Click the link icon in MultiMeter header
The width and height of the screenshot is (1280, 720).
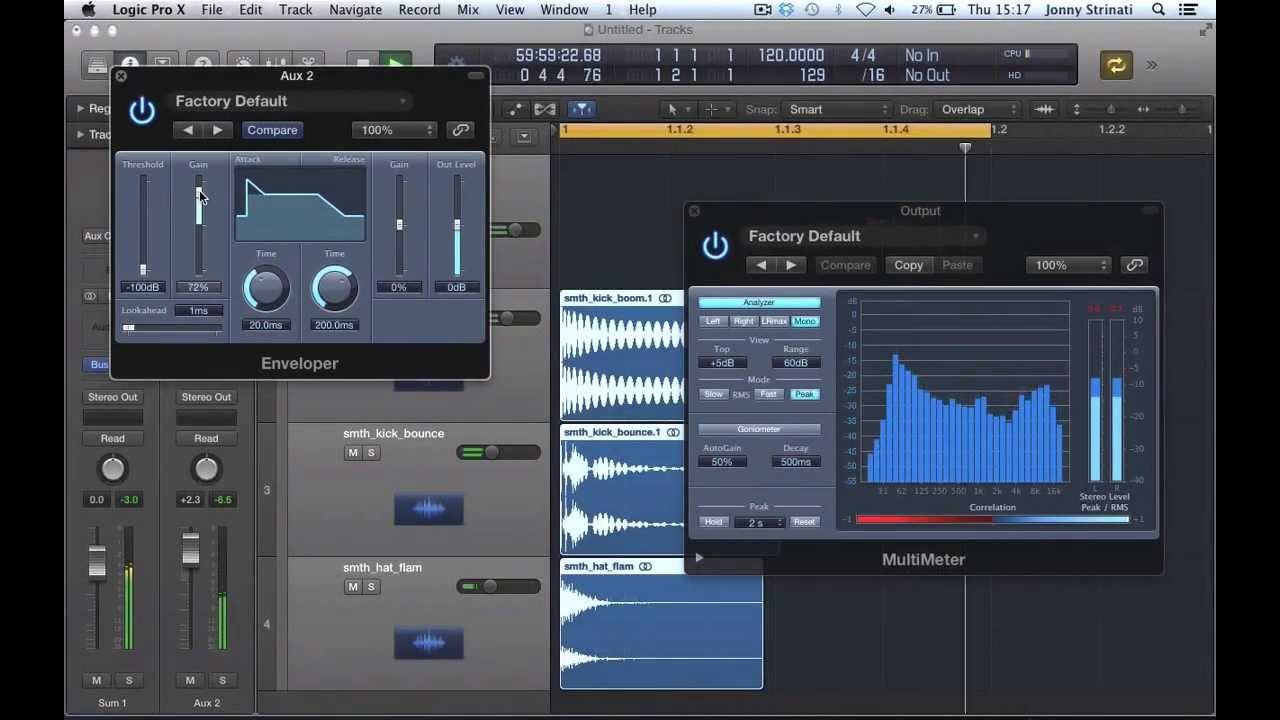tap(1134, 265)
